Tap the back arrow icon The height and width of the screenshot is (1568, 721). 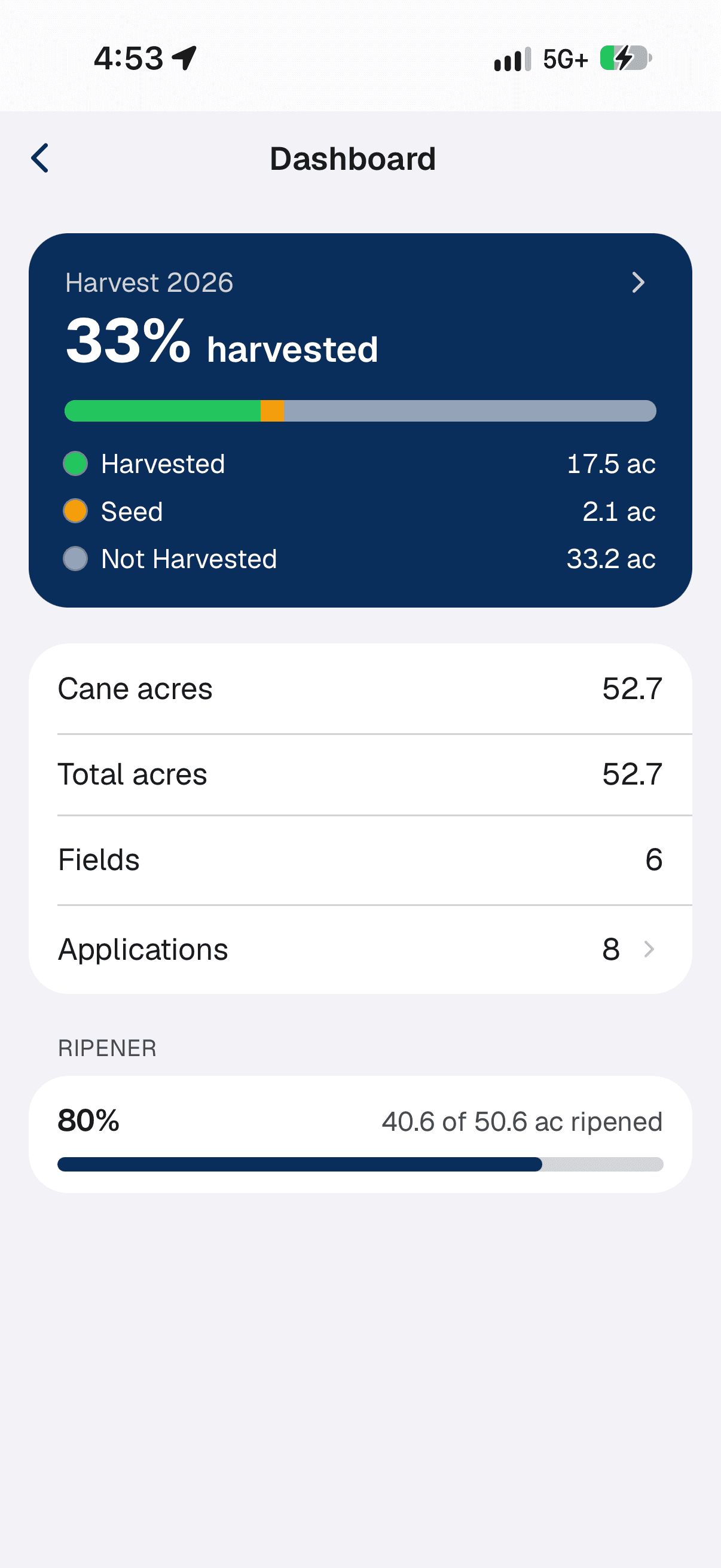point(40,158)
